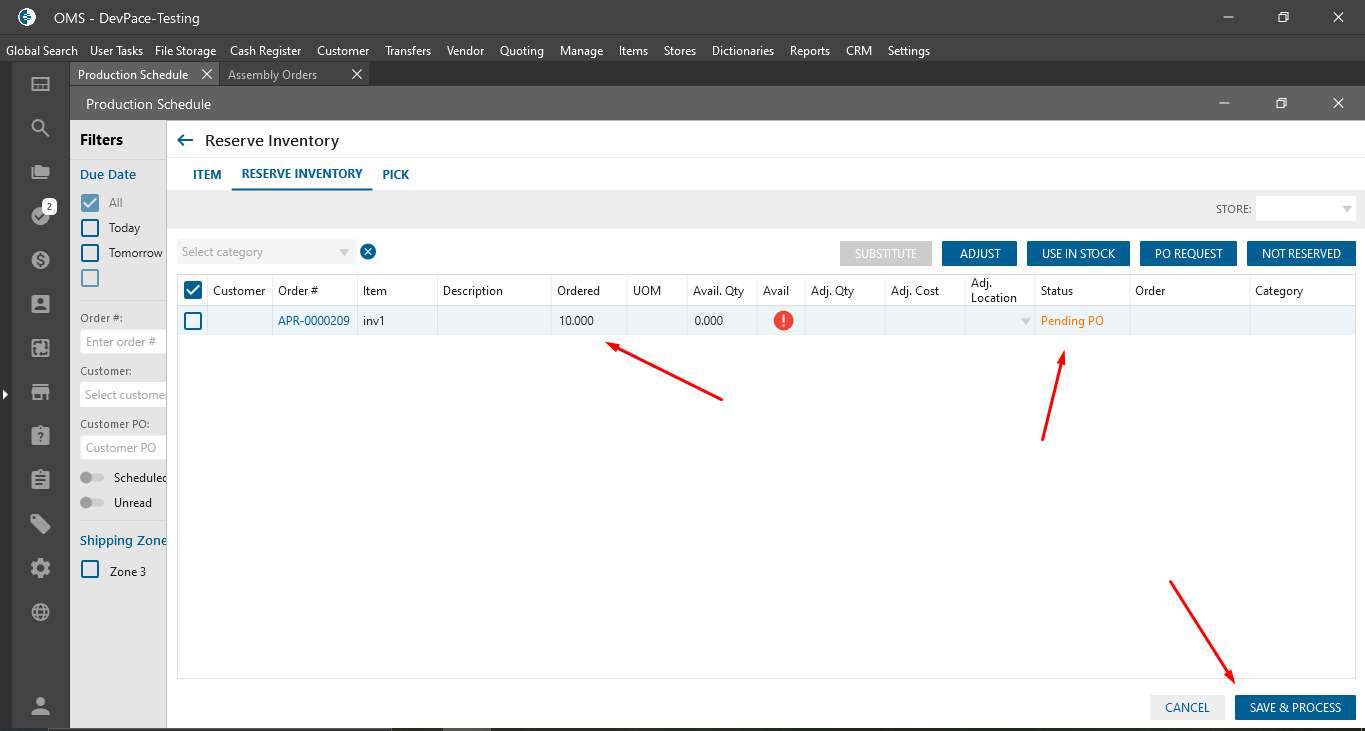This screenshot has width=1365, height=731.
Task: Open the Select category dropdown
Action: click(x=266, y=252)
